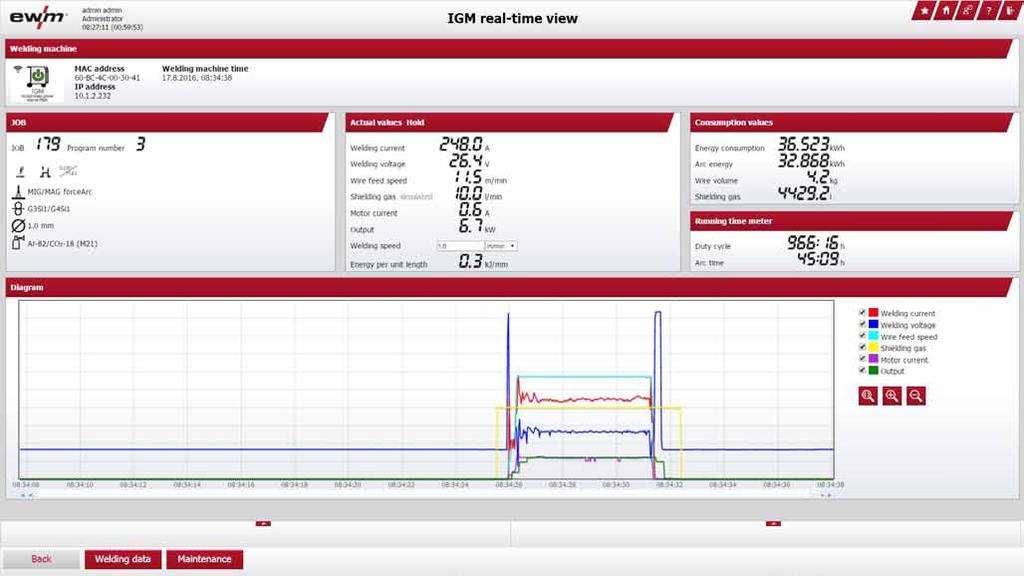Image resolution: width=1024 pixels, height=576 pixels.
Task: Click the favorites star icon
Action: click(x=924, y=10)
